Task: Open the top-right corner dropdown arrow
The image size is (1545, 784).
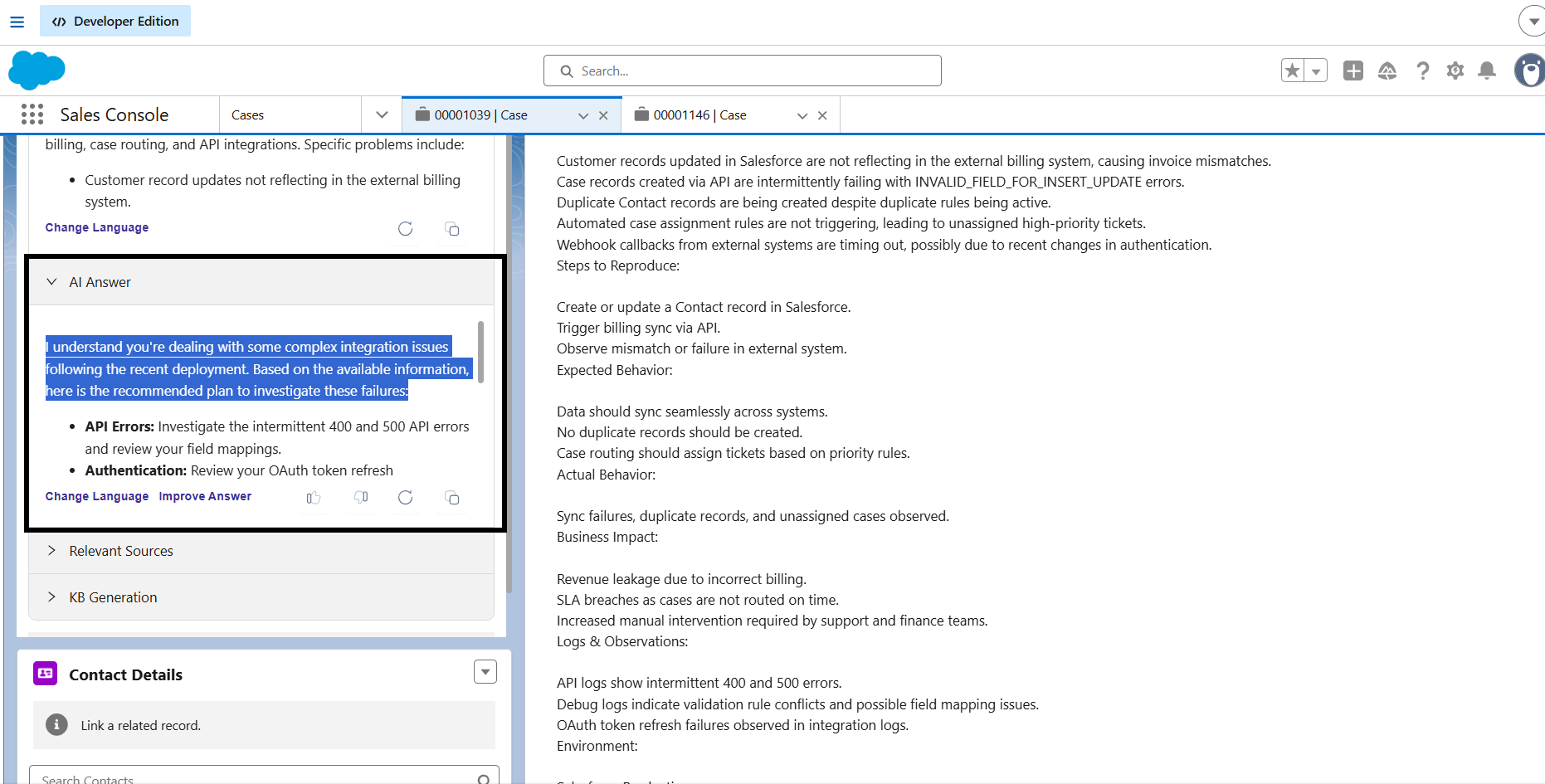Action: pyautogui.click(x=1533, y=21)
